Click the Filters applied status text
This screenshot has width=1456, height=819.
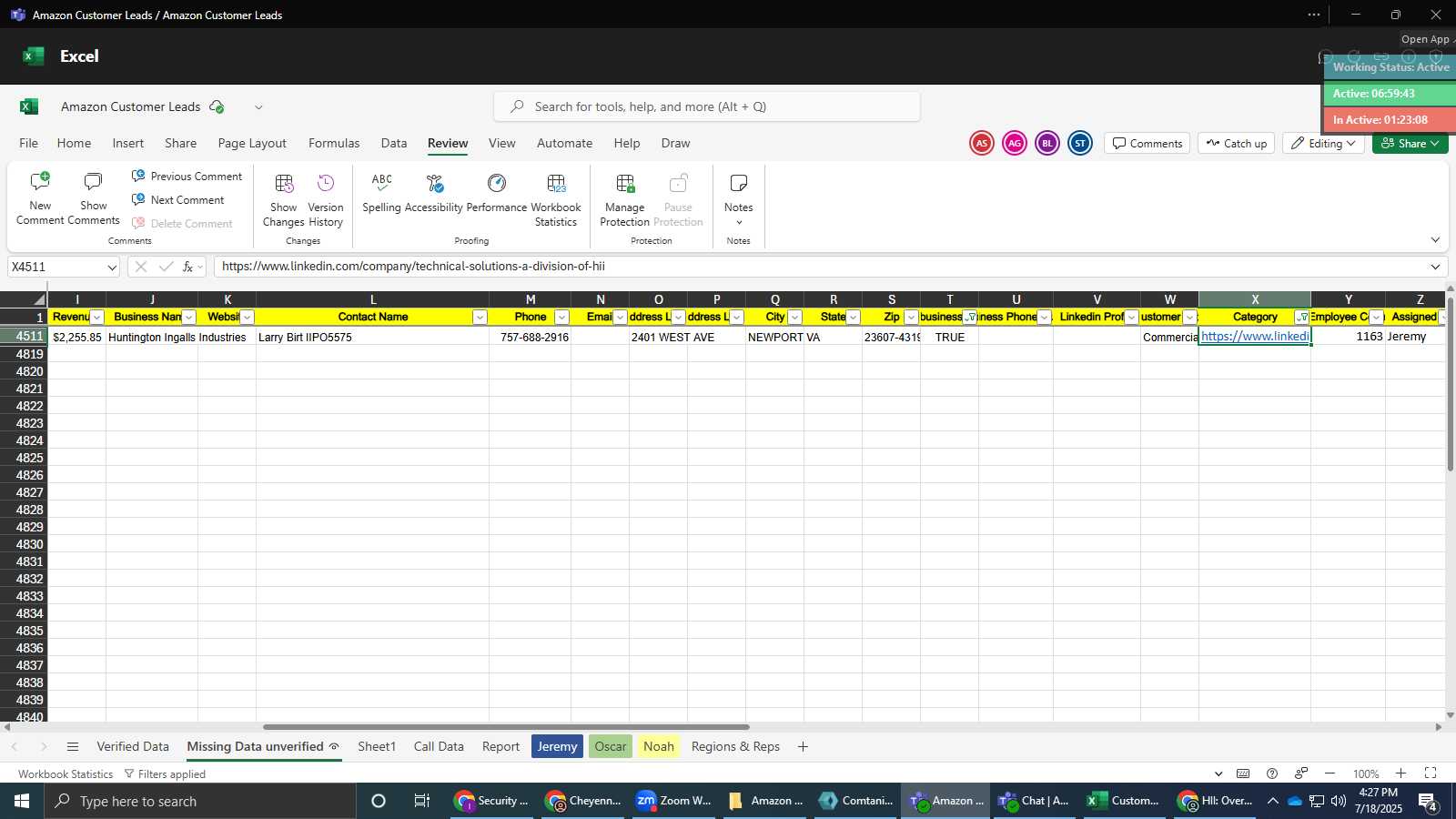click(165, 773)
